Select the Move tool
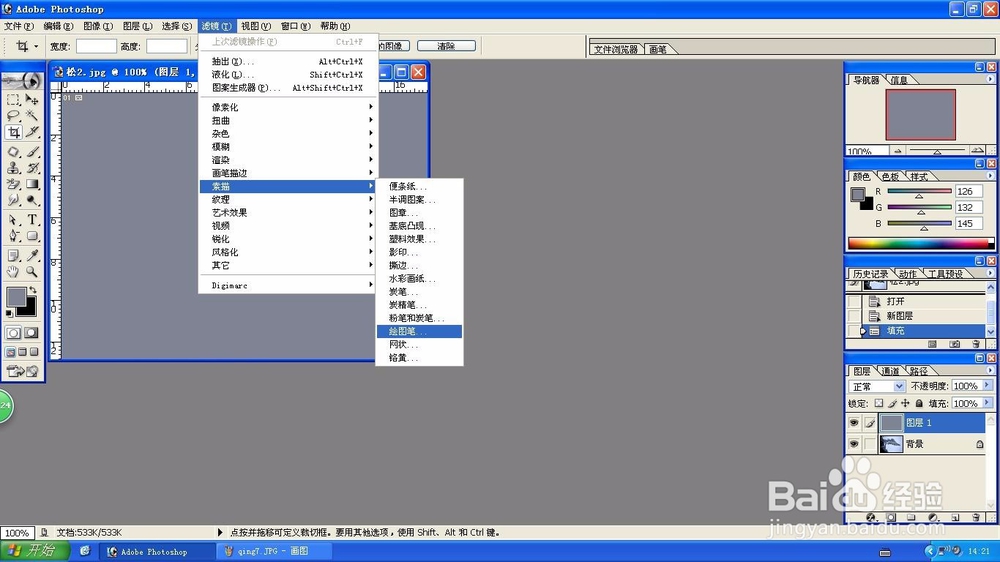This screenshot has width=1000, height=562. click(x=32, y=100)
